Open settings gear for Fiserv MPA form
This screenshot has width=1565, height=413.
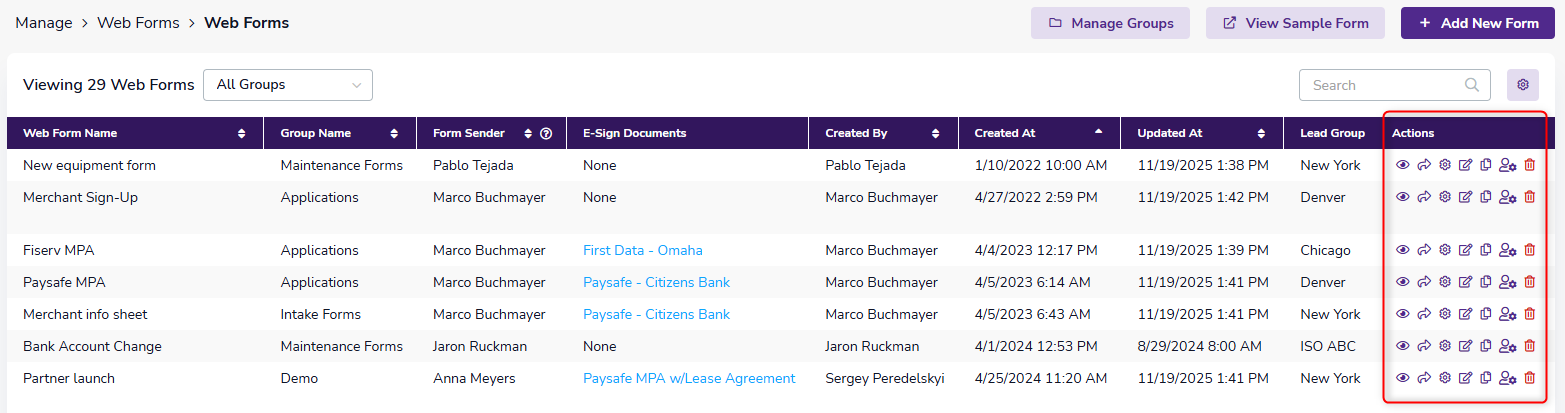[x=1445, y=250]
